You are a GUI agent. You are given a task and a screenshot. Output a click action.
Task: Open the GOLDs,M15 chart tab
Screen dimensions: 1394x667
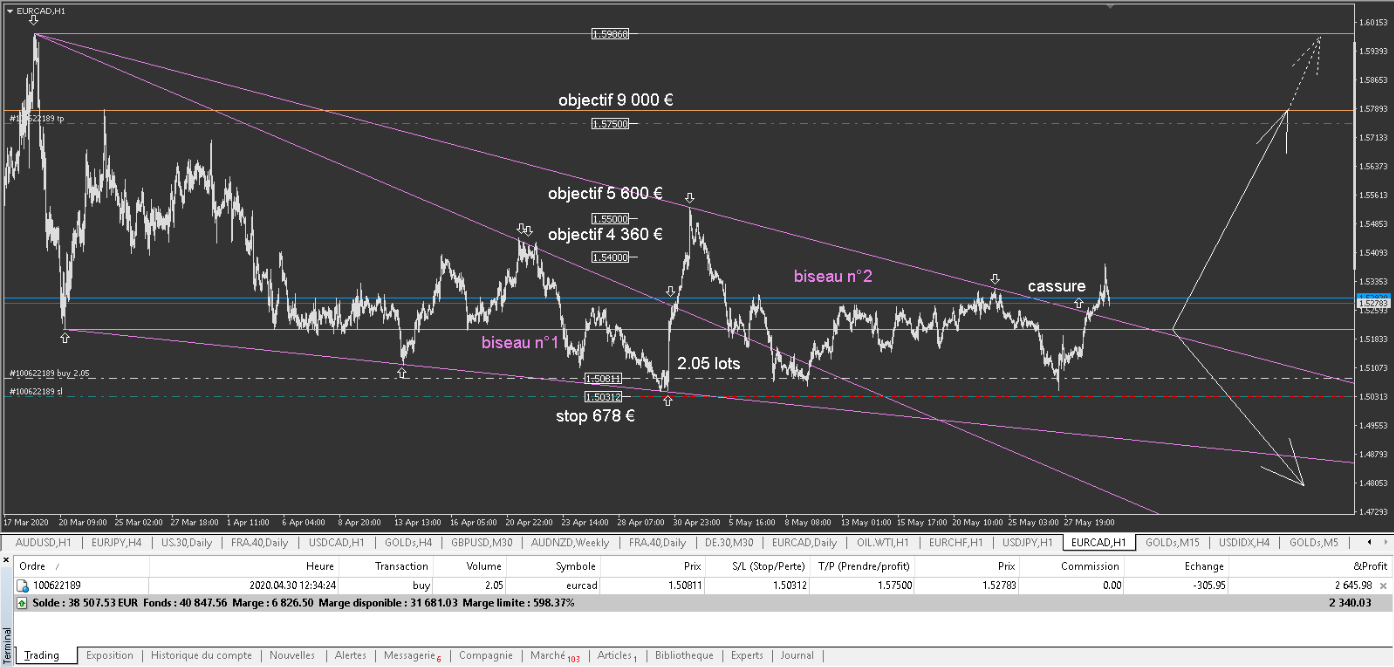tap(1173, 542)
